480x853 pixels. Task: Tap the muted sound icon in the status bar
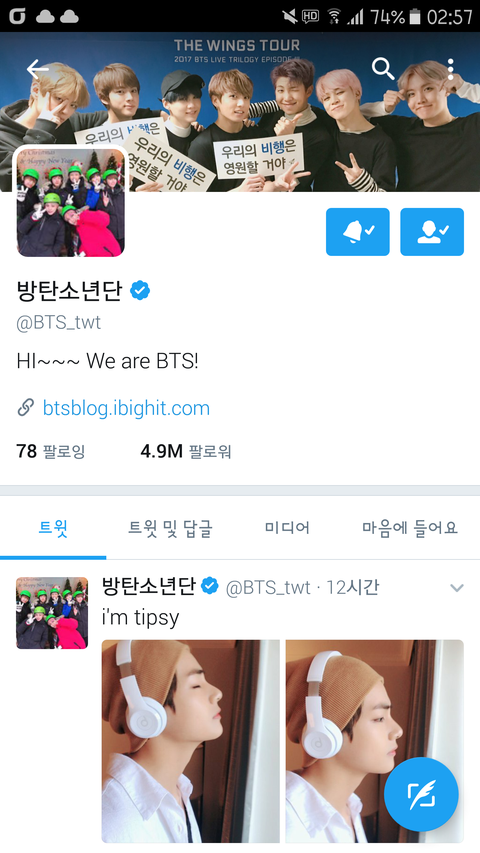coord(290,16)
